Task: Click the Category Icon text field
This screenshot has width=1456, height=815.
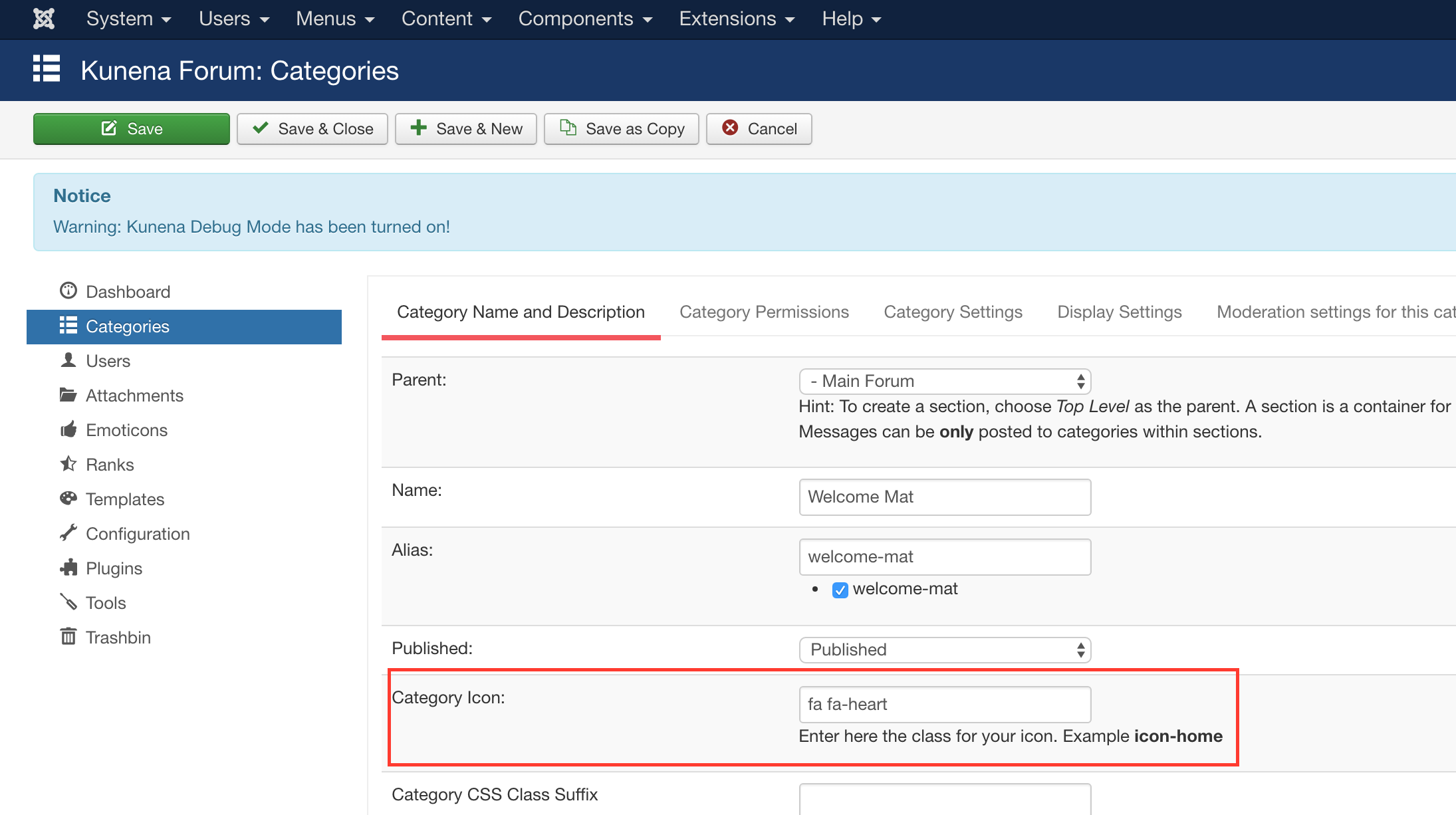Action: [x=944, y=704]
